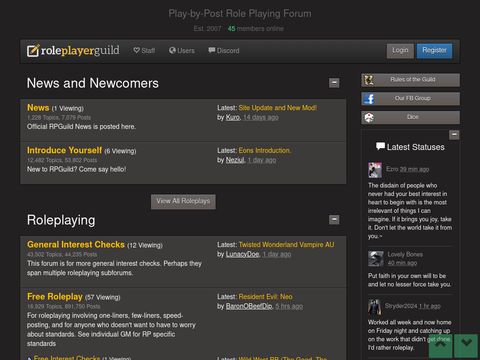Viewport: 480px width, 360px height.
Task: Click the roleplayerguild logo
Action: (x=73, y=51)
